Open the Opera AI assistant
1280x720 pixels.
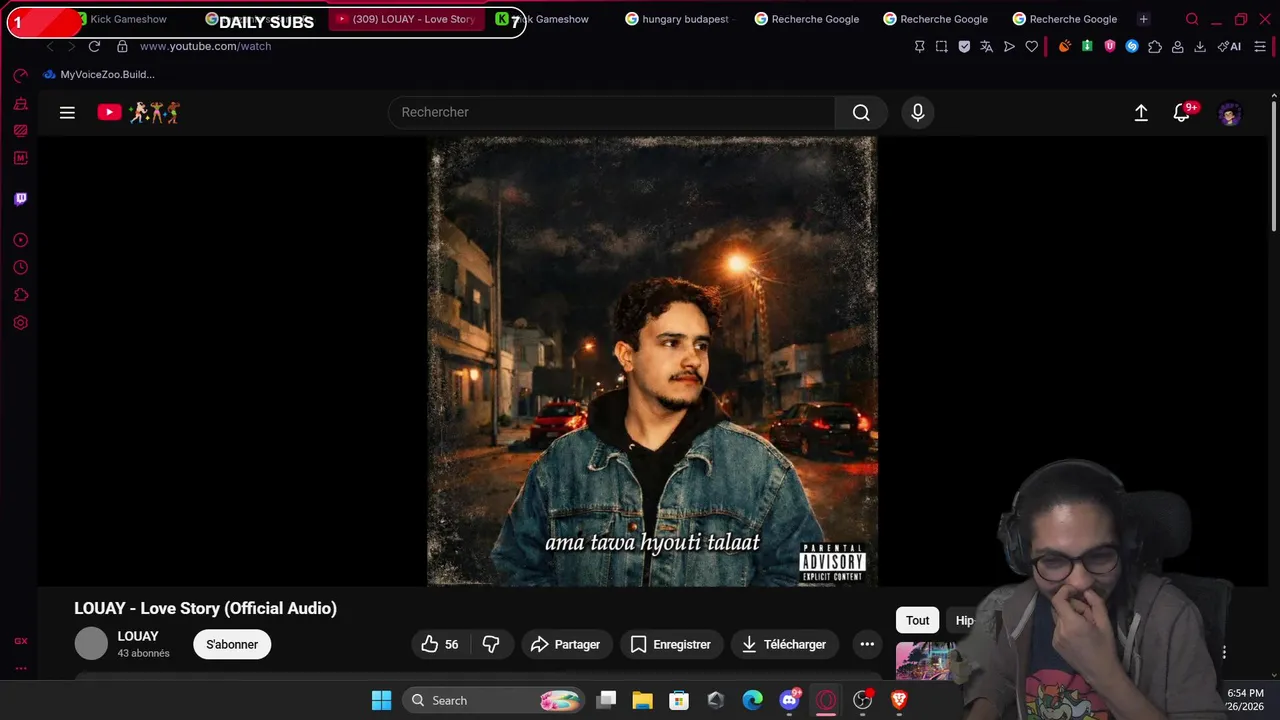click(1229, 46)
